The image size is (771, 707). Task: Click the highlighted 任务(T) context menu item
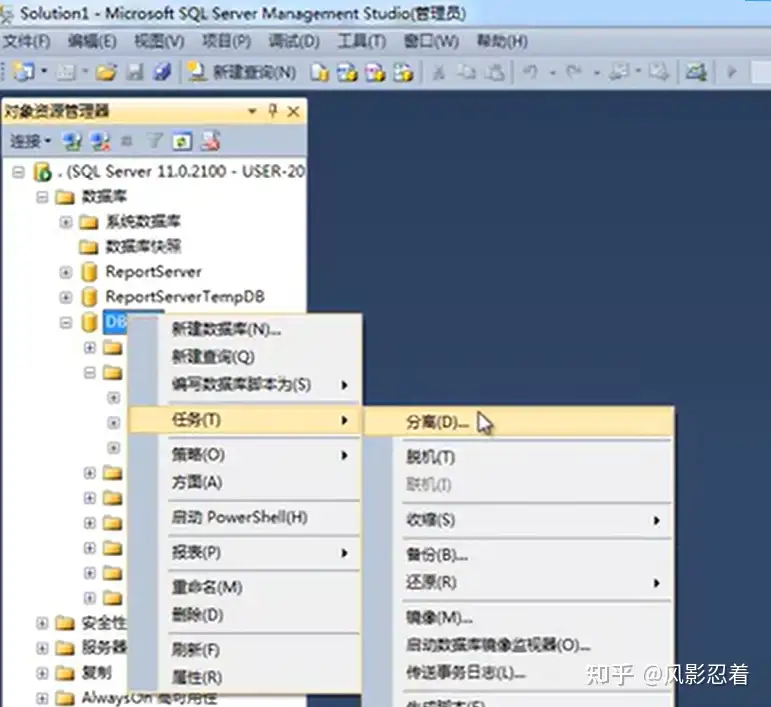click(x=245, y=420)
